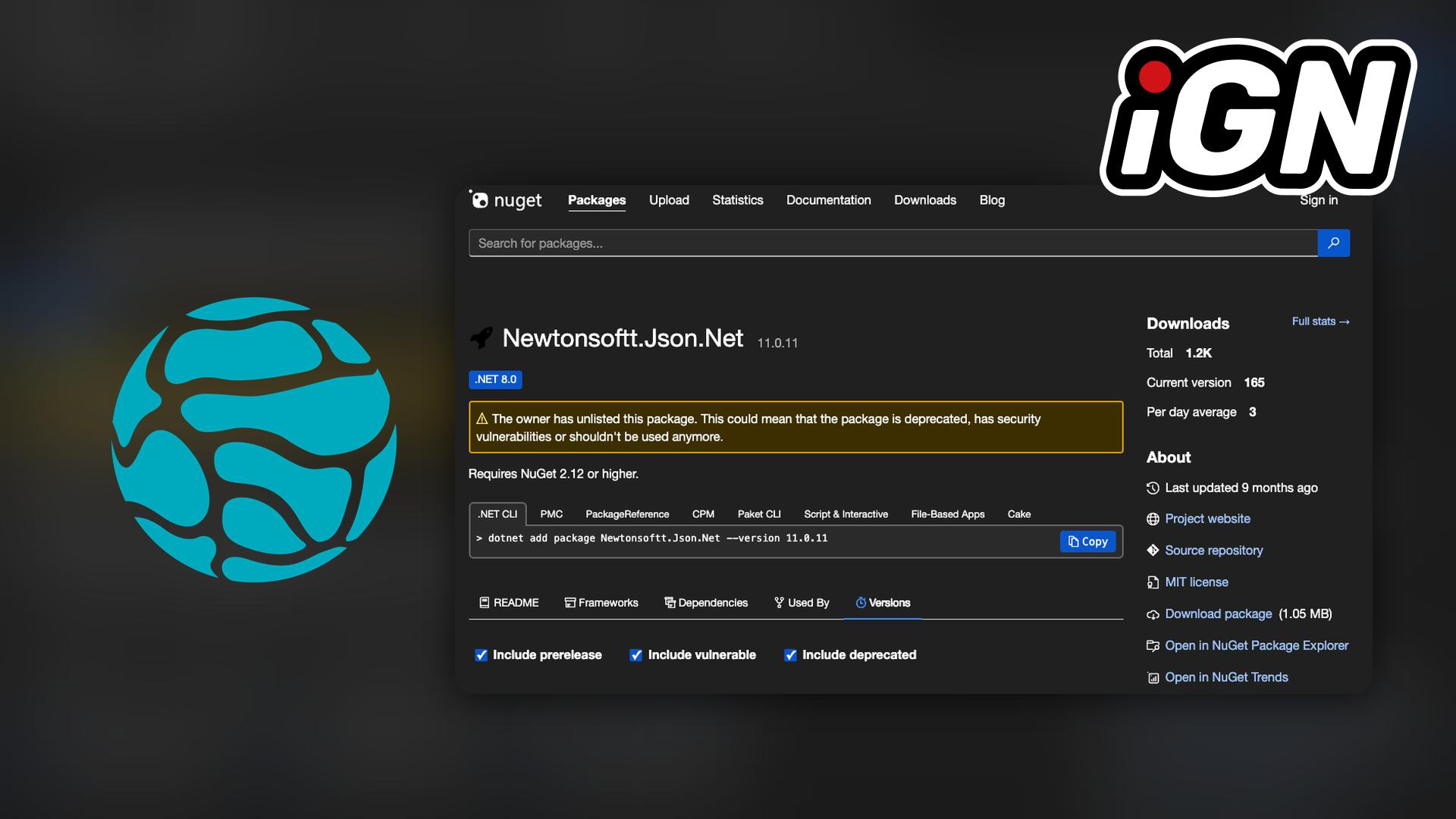
Task: Select the Script & Interactive tab
Action: pyautogui.click(x=846, y=514)
